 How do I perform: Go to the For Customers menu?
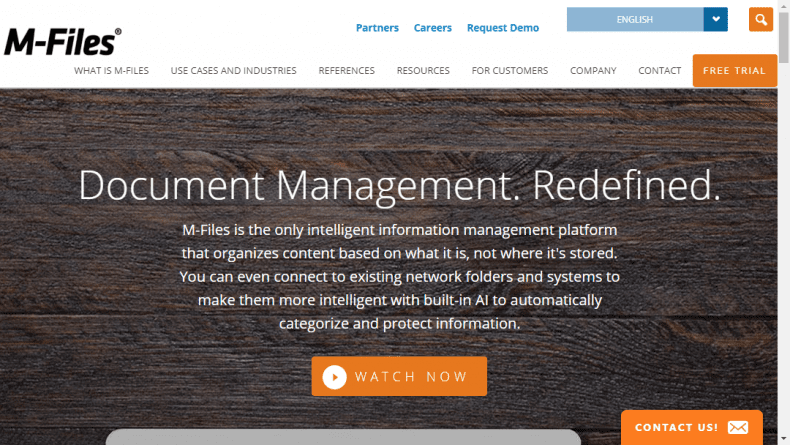pyautogui.click(x=510, y=71)
